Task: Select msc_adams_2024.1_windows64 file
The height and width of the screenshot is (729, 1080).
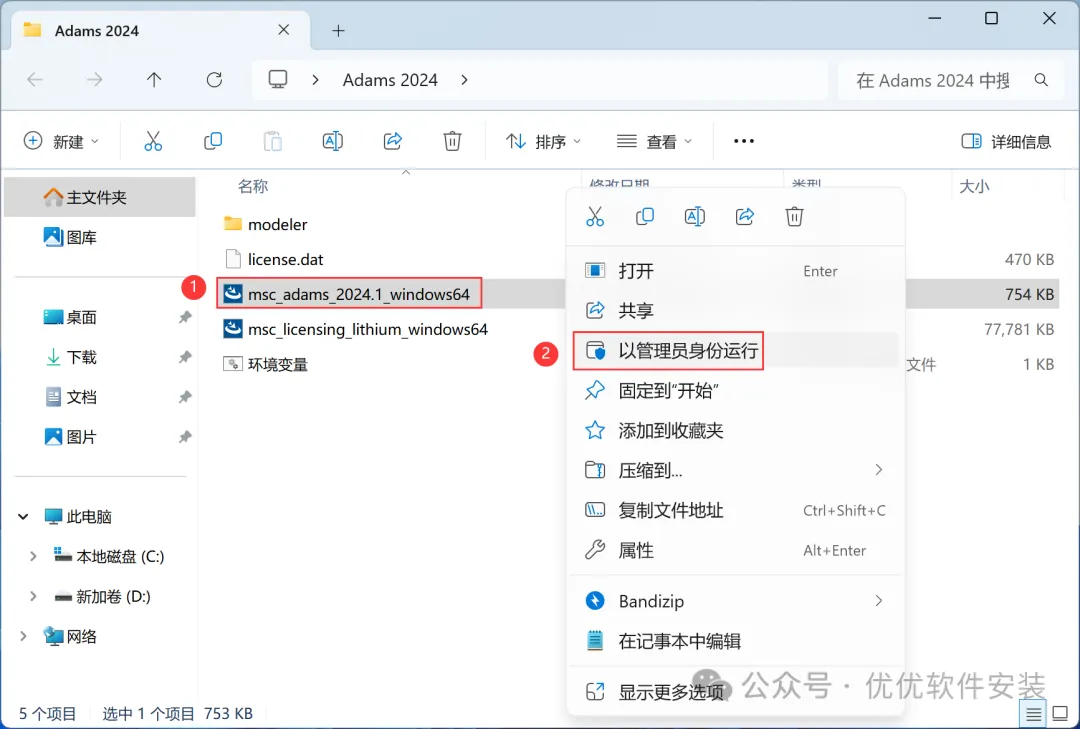Action: click(x=348, y=294)
